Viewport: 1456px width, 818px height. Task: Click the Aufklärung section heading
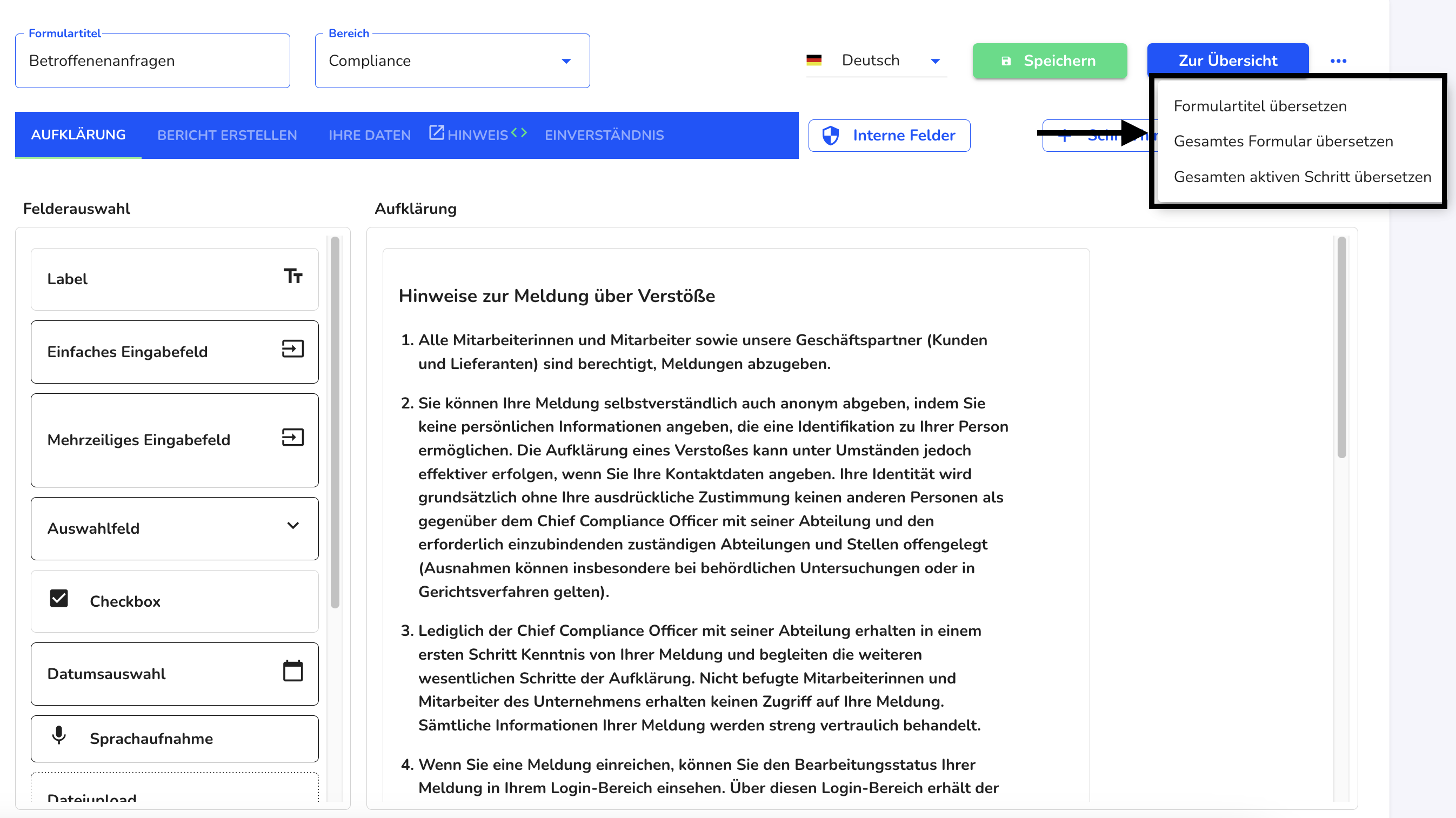416,209
